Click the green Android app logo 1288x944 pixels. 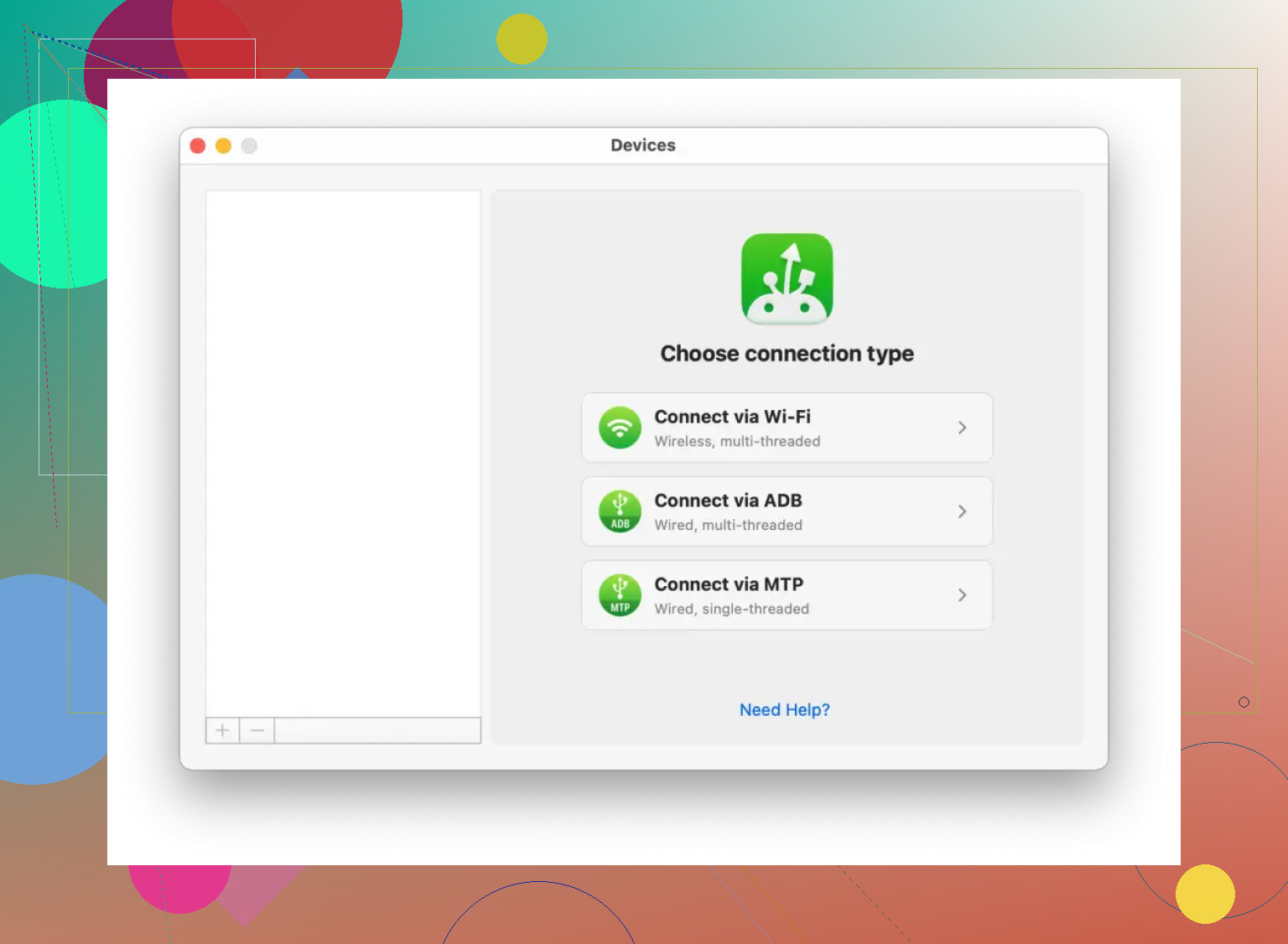(x=787, y=279)
